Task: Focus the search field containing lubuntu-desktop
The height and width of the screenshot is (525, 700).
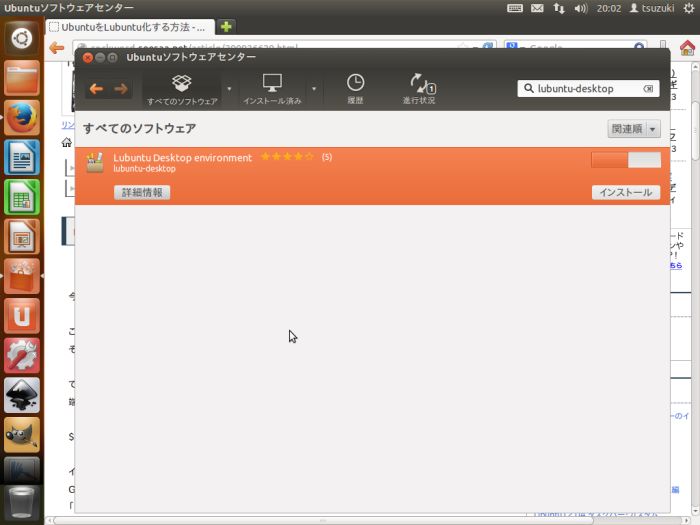Action: [x=585, y=89]
